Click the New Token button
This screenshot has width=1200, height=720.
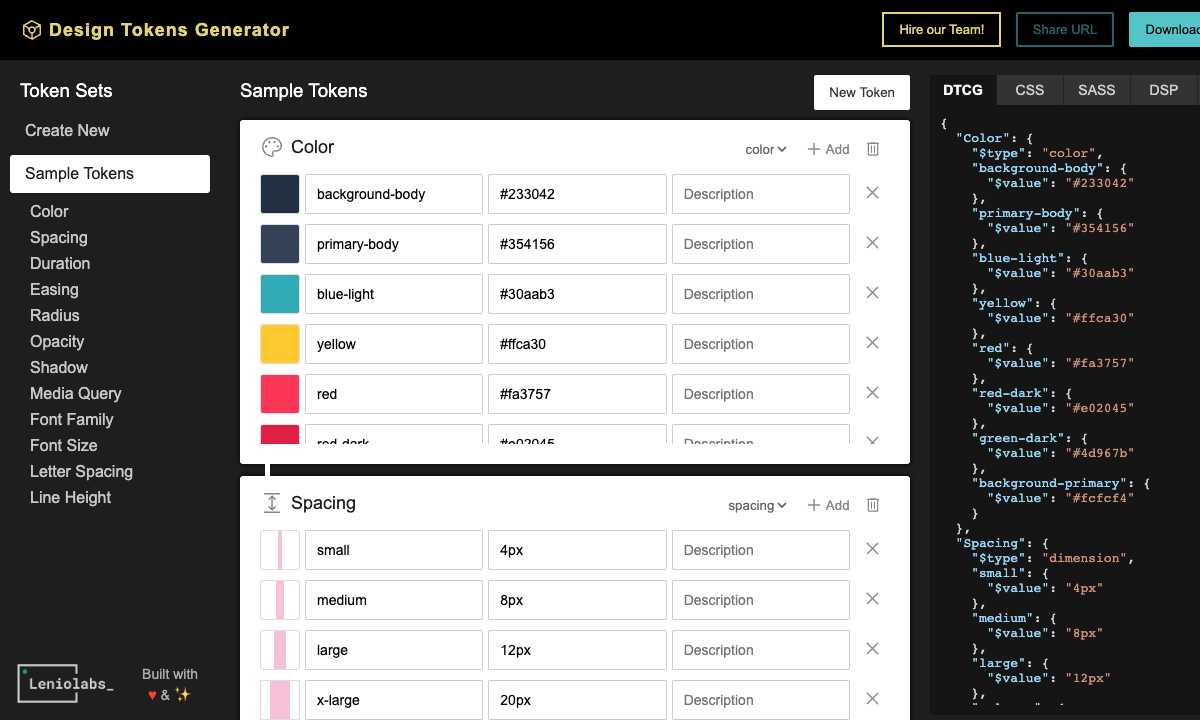click(x=861, y=92)
